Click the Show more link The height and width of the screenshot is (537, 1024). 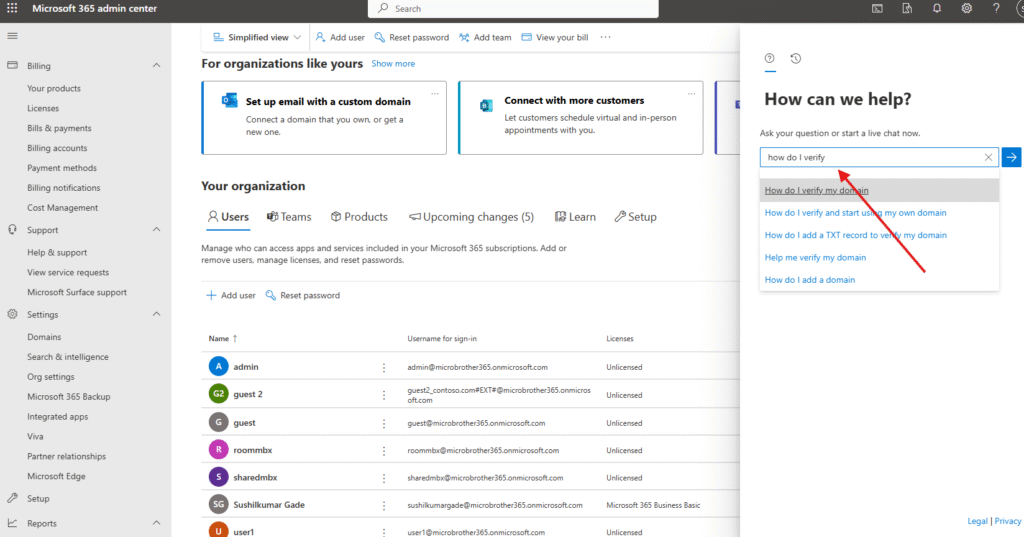[x=393, y=64]
